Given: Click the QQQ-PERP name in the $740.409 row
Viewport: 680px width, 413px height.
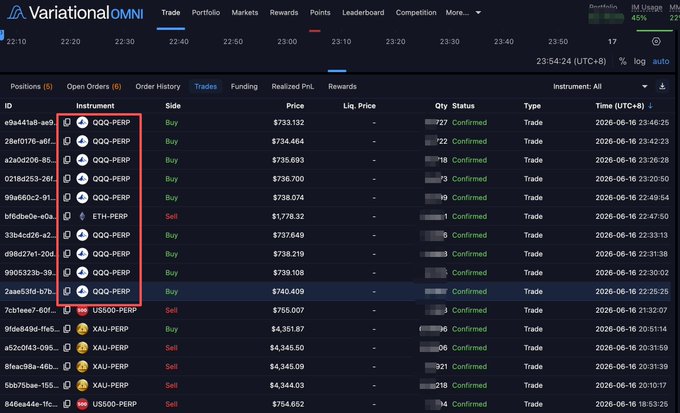Looking at the screenshot, I should point(111,291).
